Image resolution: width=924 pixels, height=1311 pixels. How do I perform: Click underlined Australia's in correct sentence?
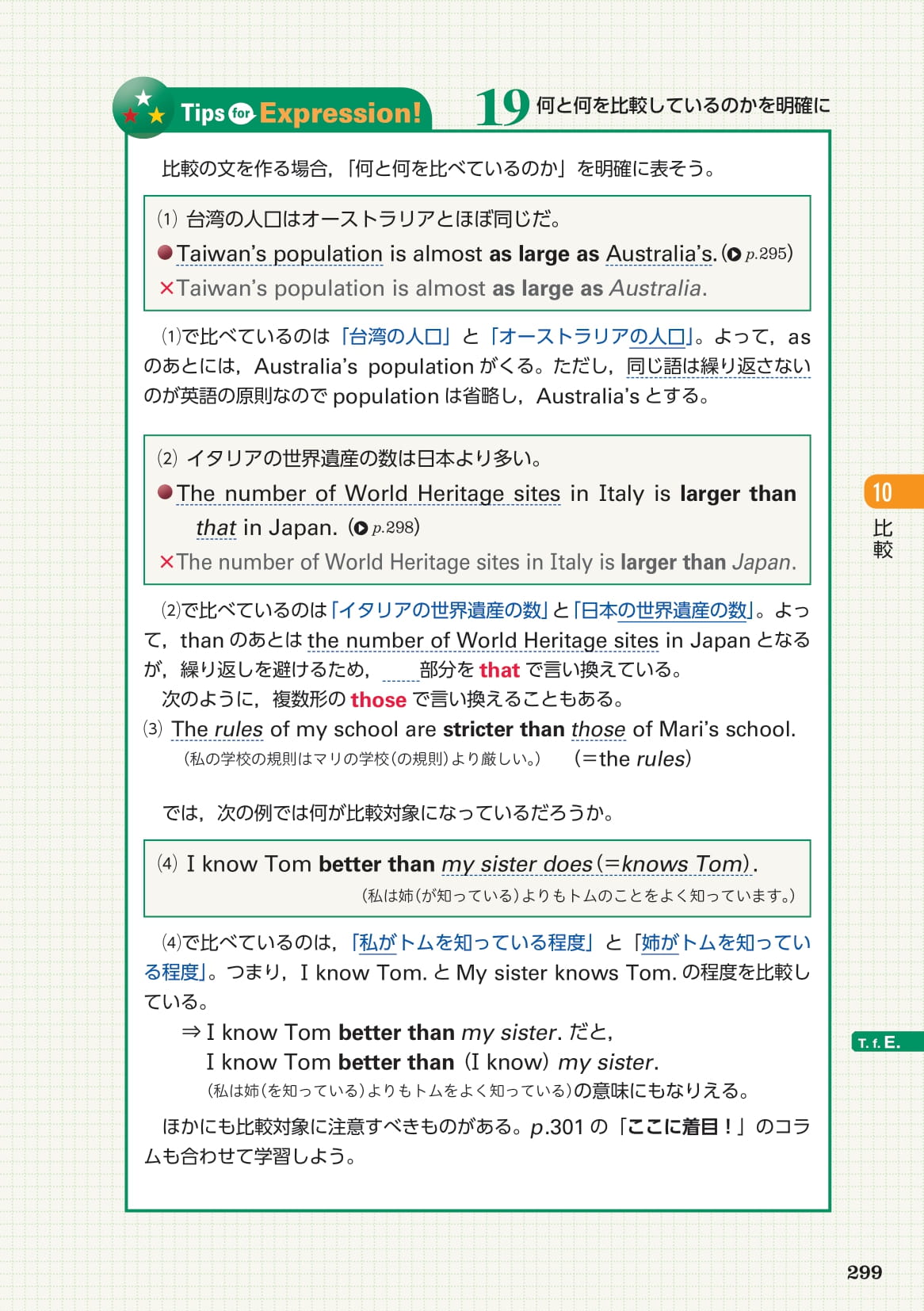pyautogui.click(x=659, y=254)
